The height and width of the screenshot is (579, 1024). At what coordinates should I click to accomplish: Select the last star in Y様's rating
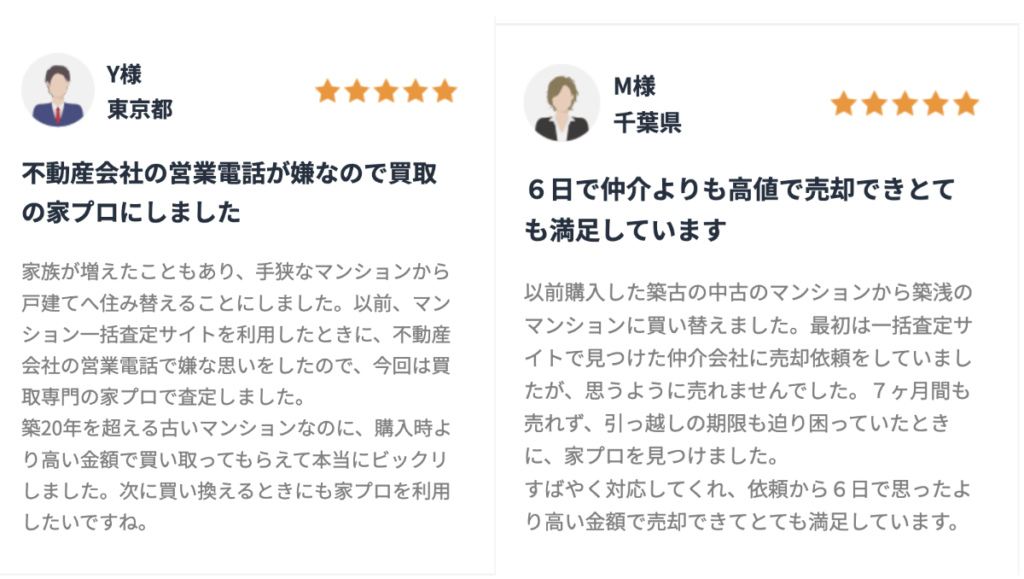[445, 92]
